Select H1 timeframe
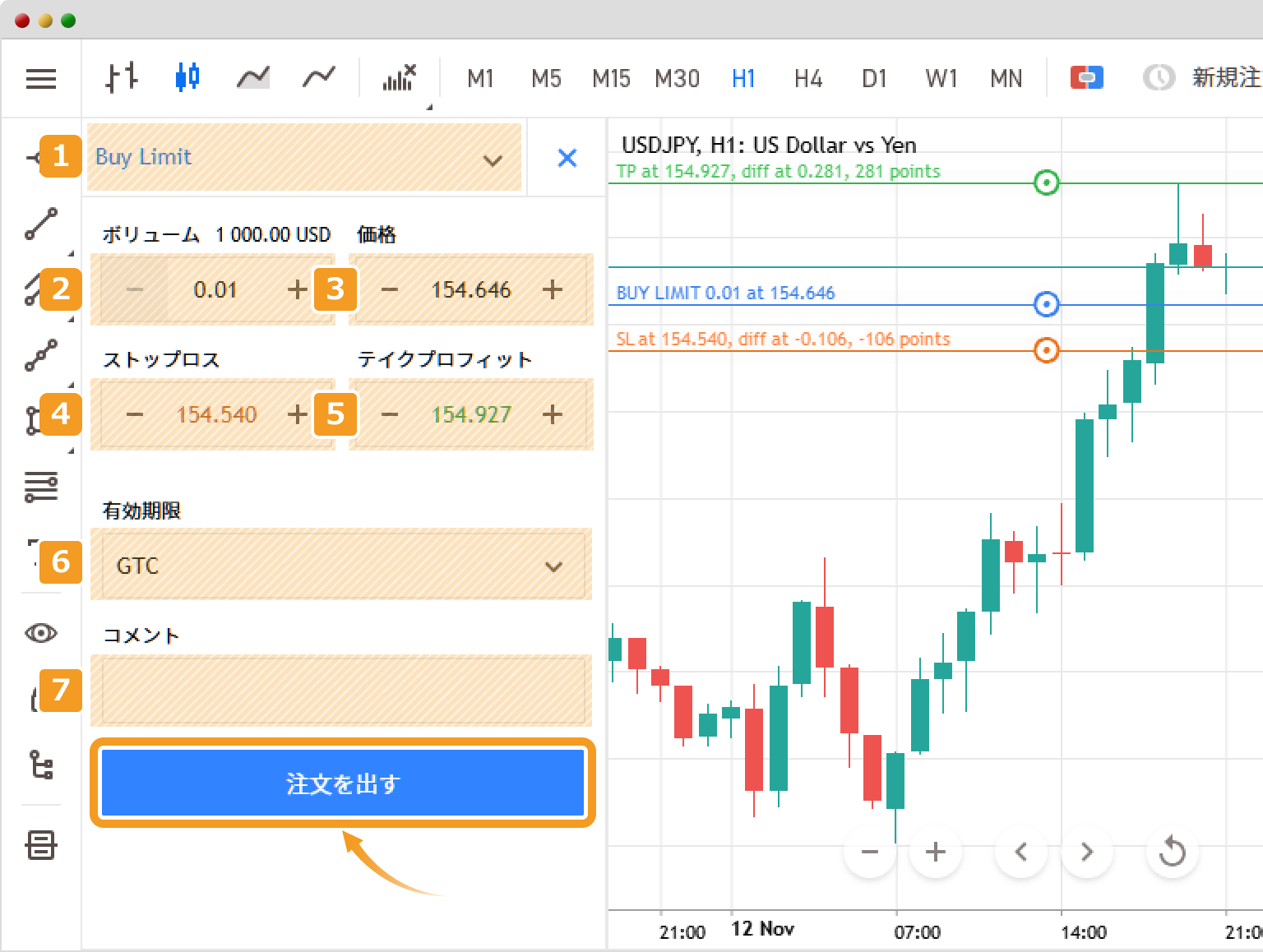This screenshot has width=1263, height=952. [743, 79]
